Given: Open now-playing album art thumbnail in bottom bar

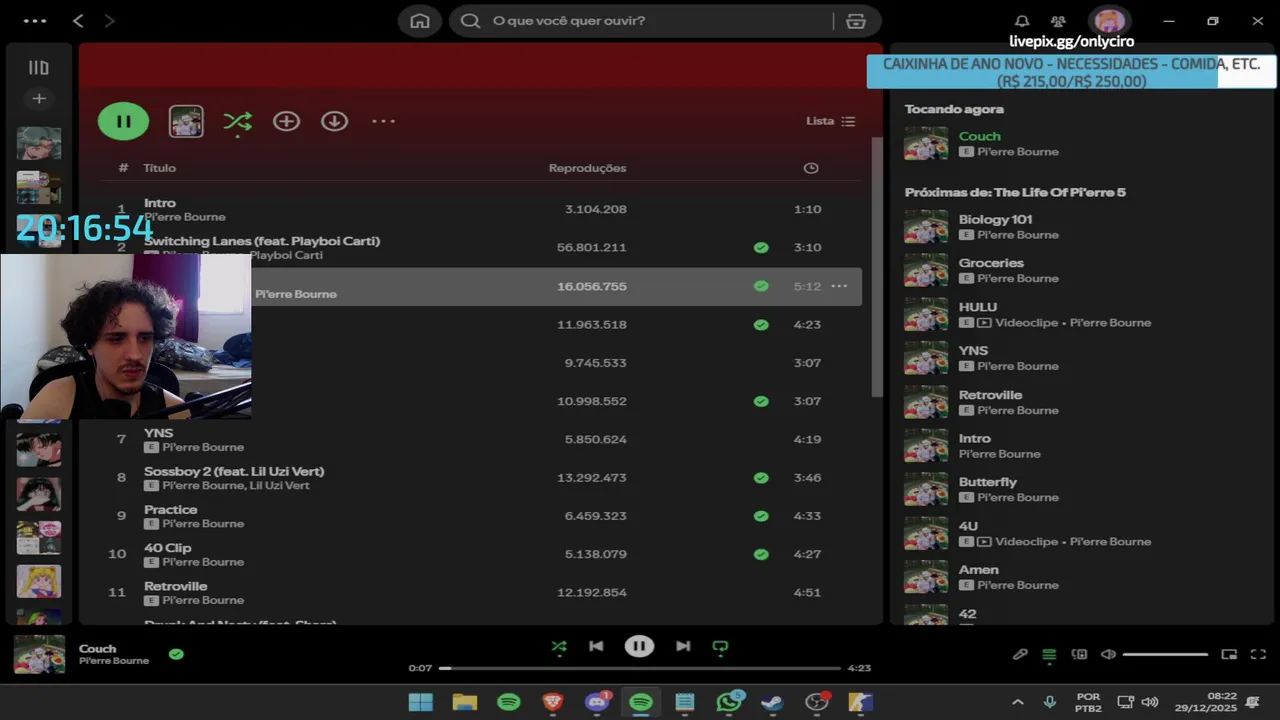Looking at the screenshot, I should coord(39,654).
